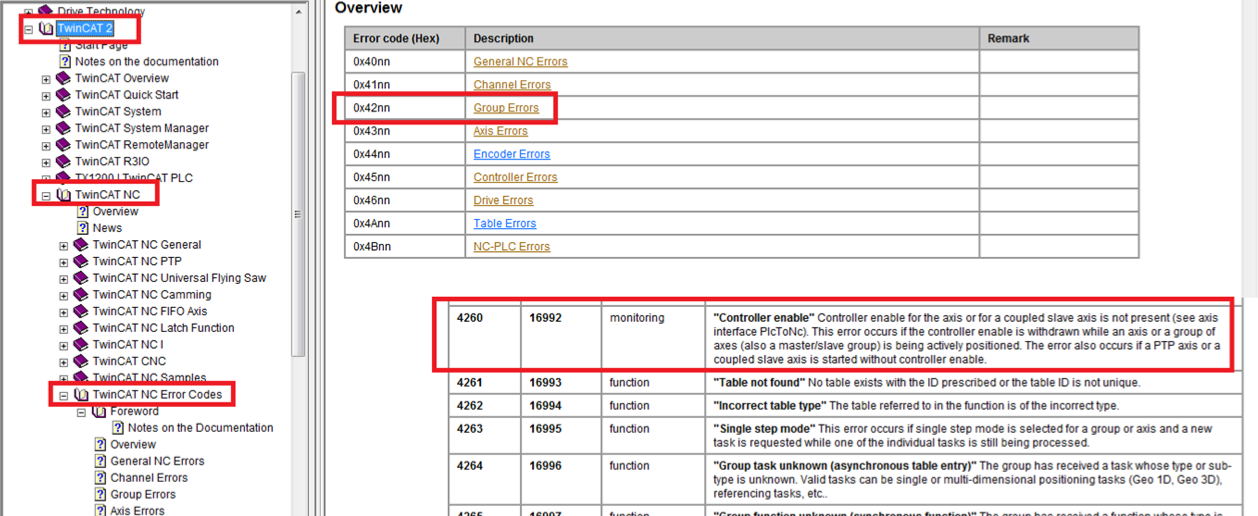This screenshot has width=1258, height=516.
Task: Expand the TwinCAT NC Latch Function node
Action: pos(64,329)
